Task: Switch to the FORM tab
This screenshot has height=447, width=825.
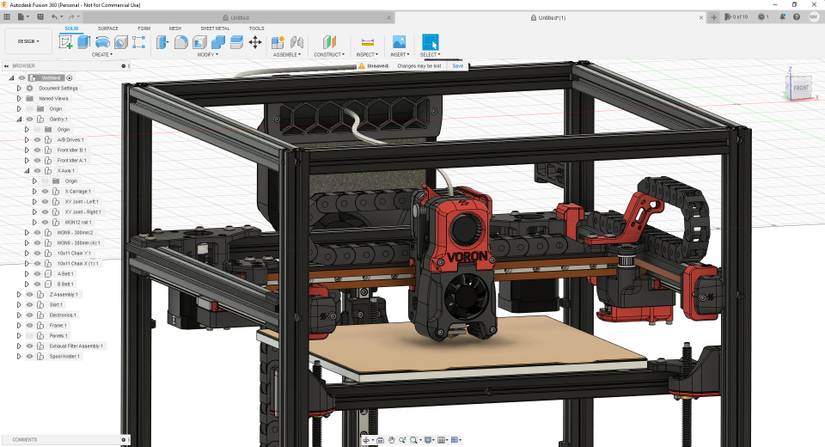Action: tap(144, 28)
